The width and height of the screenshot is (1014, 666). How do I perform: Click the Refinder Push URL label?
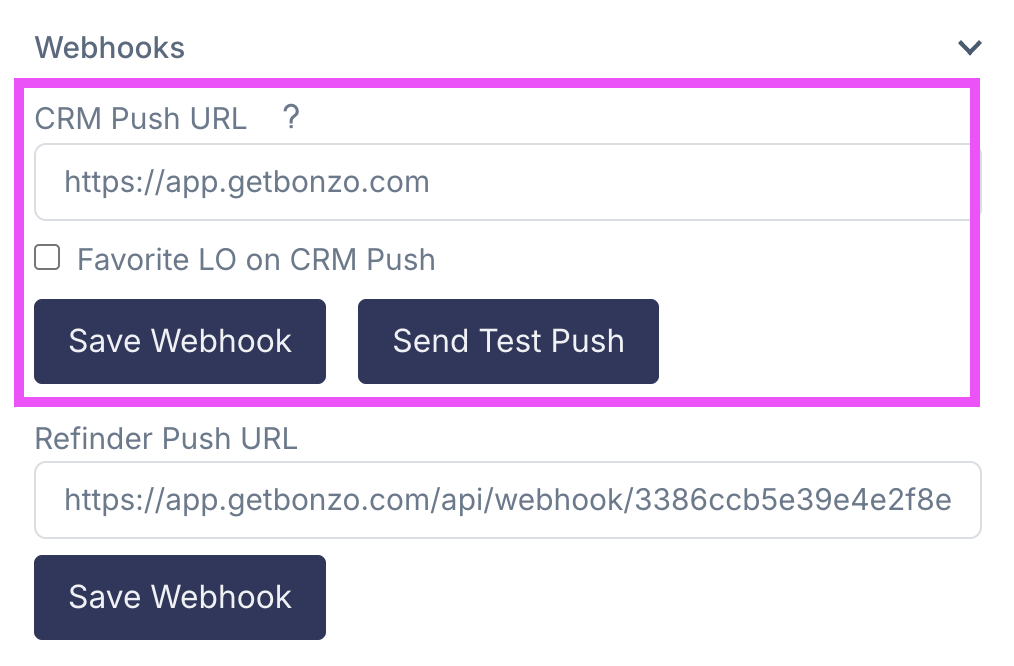(x=166, y=439)
